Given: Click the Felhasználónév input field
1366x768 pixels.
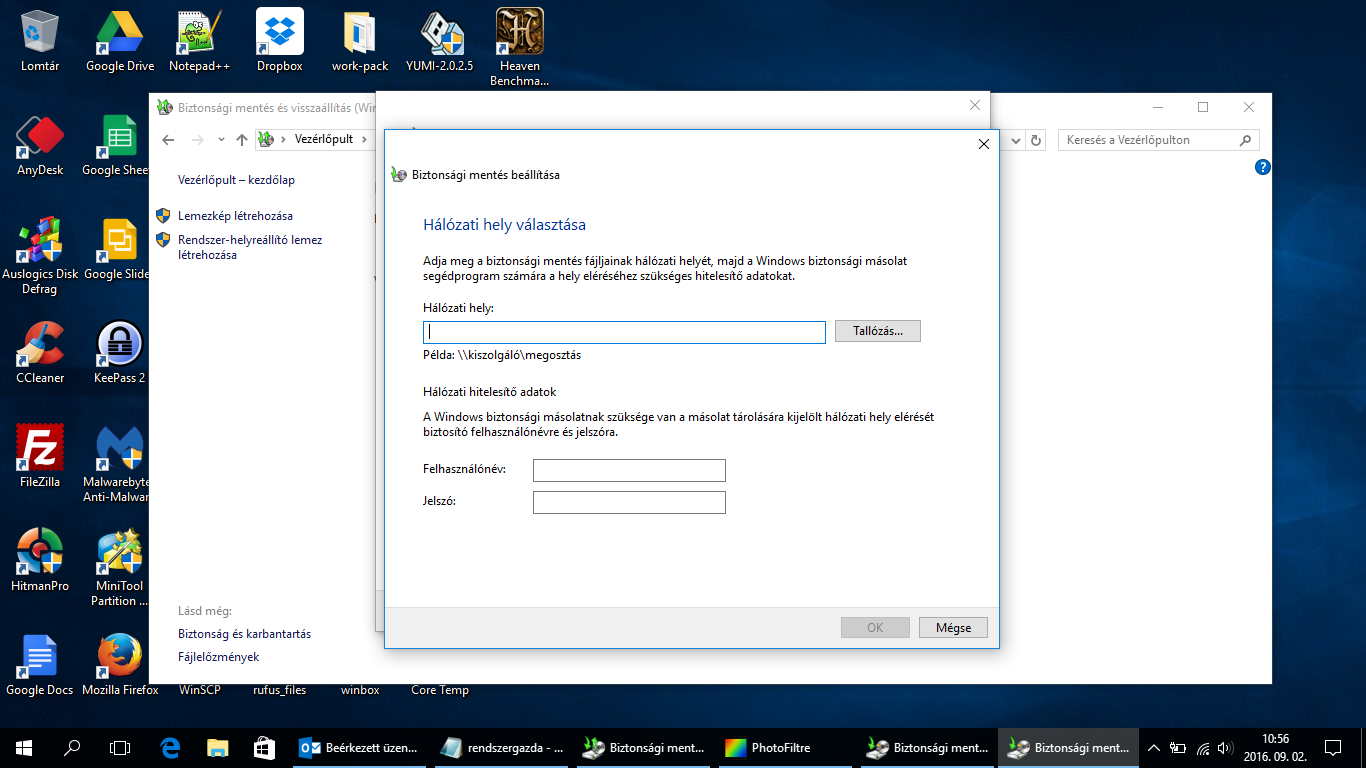Looking at the screenshot, I should tap(629, 470).
